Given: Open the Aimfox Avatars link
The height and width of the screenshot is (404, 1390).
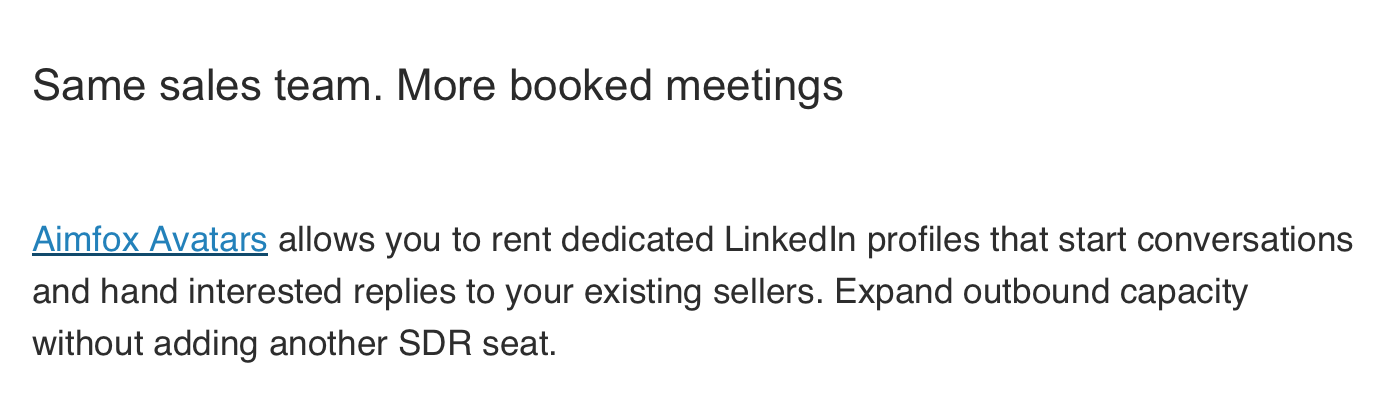Looking at the screenshot, I should pyautogui.click(x=150, y=240).
